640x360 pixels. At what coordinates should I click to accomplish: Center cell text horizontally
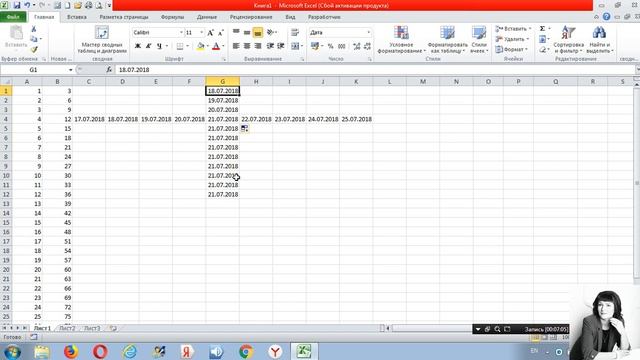pyautogui.click(x=247, y=46)
